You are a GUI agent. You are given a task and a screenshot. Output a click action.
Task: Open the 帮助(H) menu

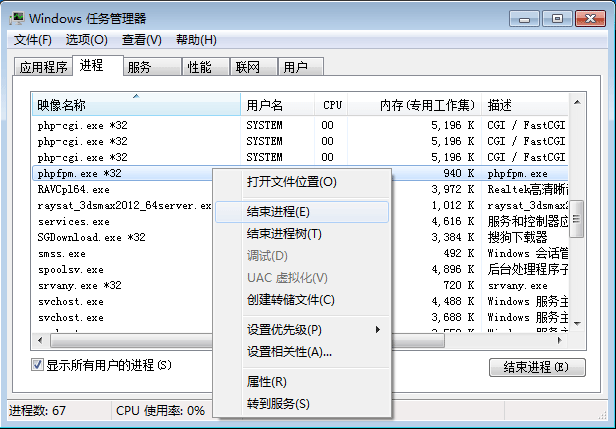coord(196,40)
